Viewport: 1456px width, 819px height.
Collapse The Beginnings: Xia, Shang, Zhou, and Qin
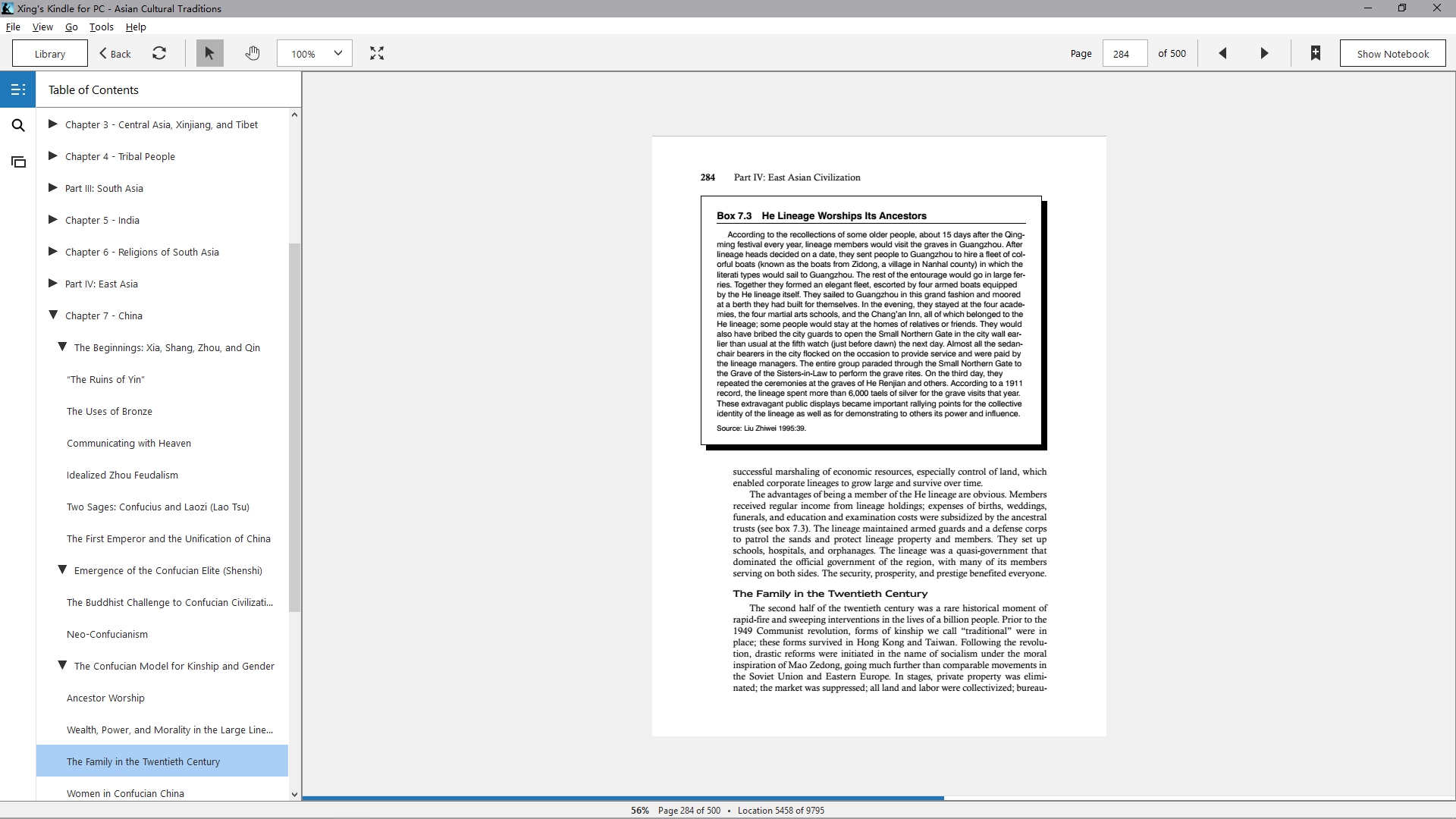point(62,347)
